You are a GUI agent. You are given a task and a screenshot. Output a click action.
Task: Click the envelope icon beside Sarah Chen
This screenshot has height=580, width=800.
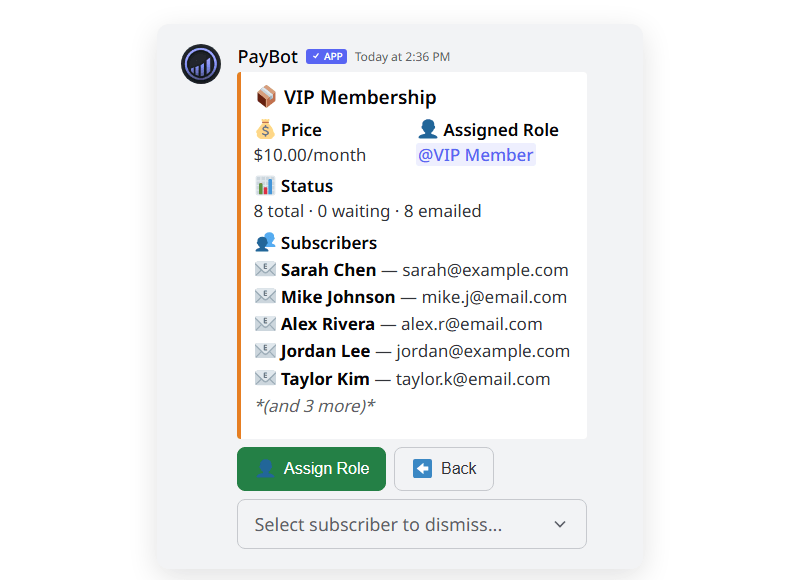(x=265, y=269)
